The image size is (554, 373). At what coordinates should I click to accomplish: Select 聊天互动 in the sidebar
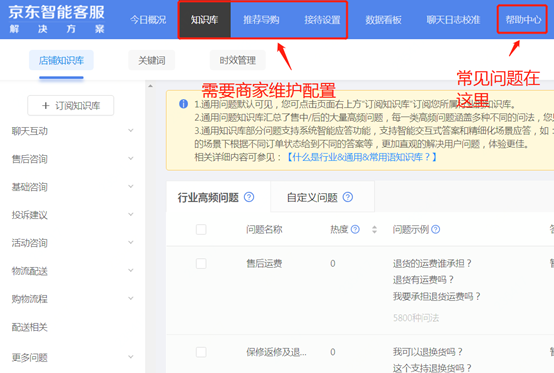tap(30, 131)
